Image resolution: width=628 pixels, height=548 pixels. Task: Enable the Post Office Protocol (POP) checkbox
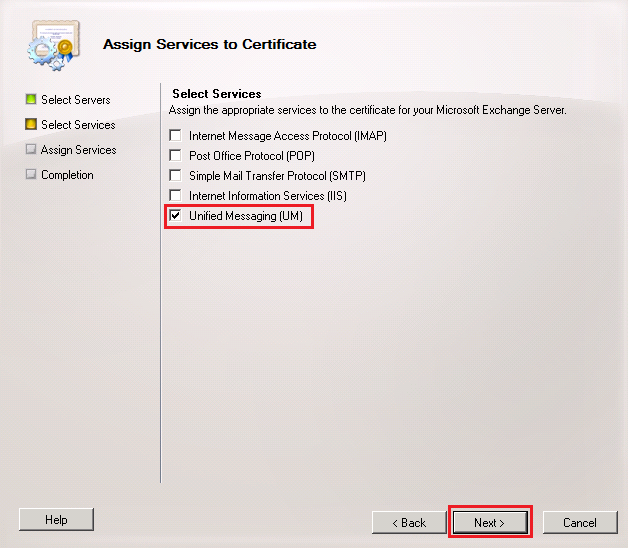tap(175, 155)
